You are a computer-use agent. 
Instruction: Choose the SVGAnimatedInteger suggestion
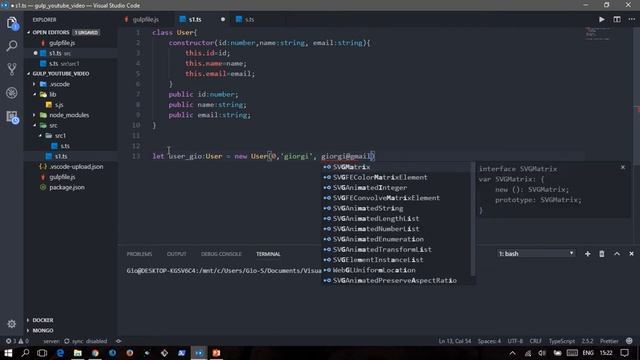click(396, 187)
